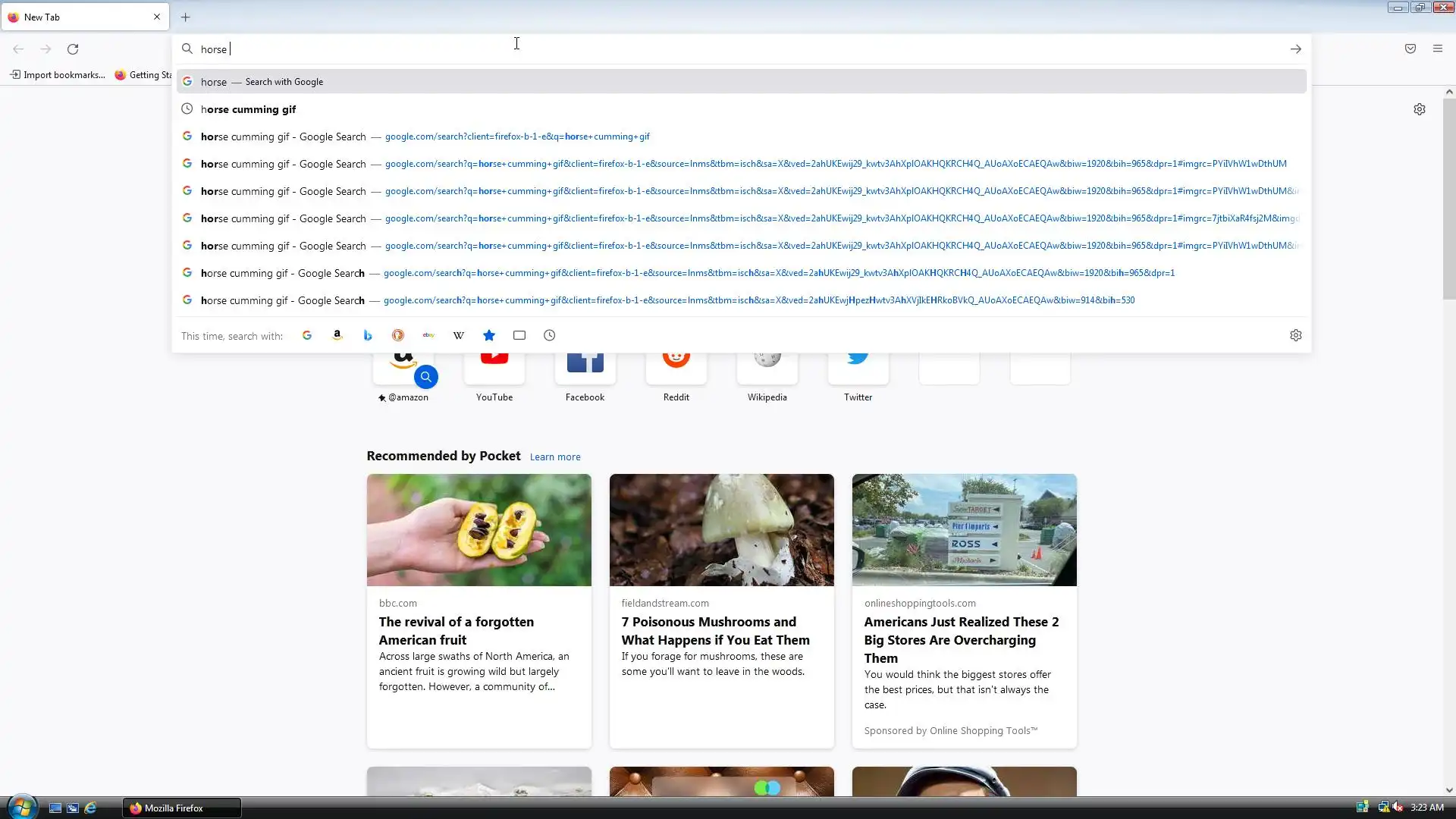Open Save to Pocket toolbar icon
The image size is (1456, 819).
[1410, 49]
